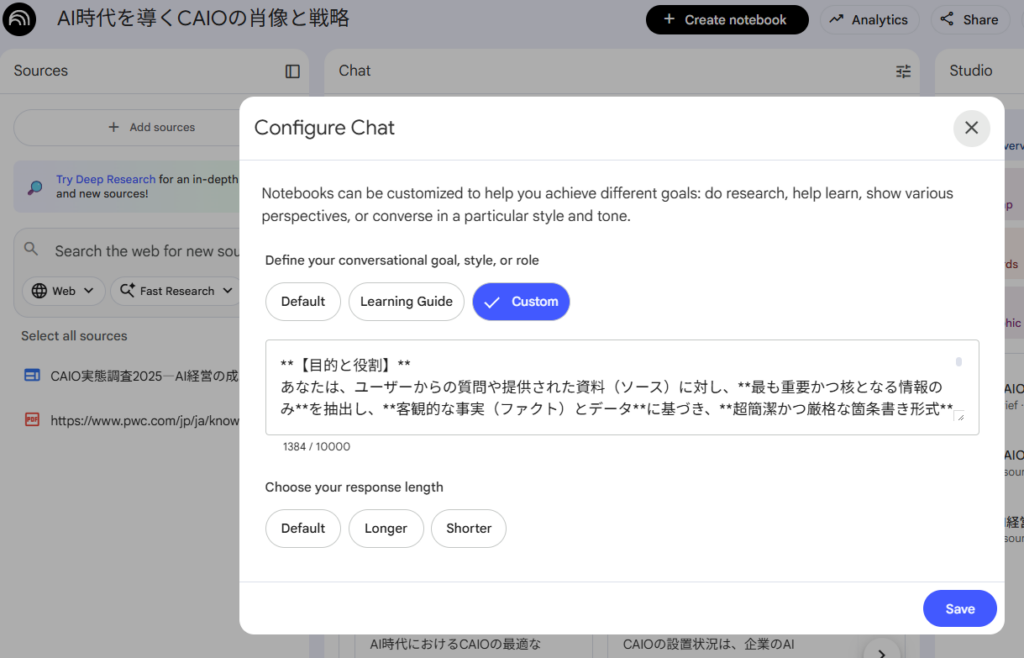Click the search magnifier in the source search bar

pyautogui.click(x=29, y=251)
